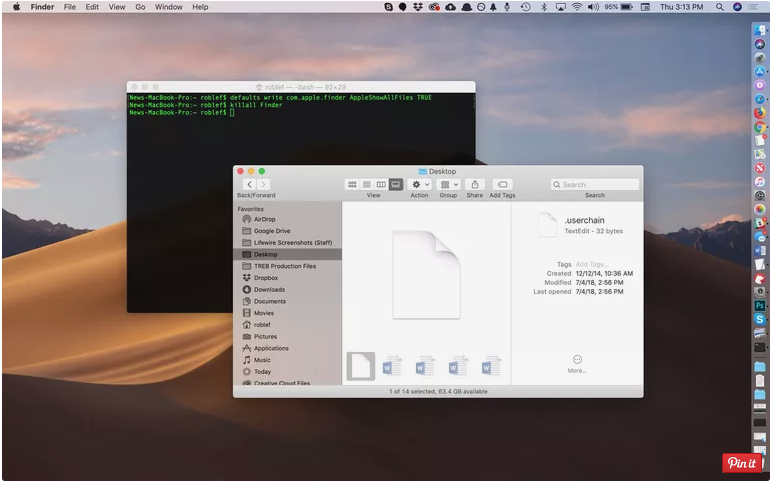Switch Finder to gallery view
Image resolution: width=773 pixels, height=483 pixels.
[395, 184]
